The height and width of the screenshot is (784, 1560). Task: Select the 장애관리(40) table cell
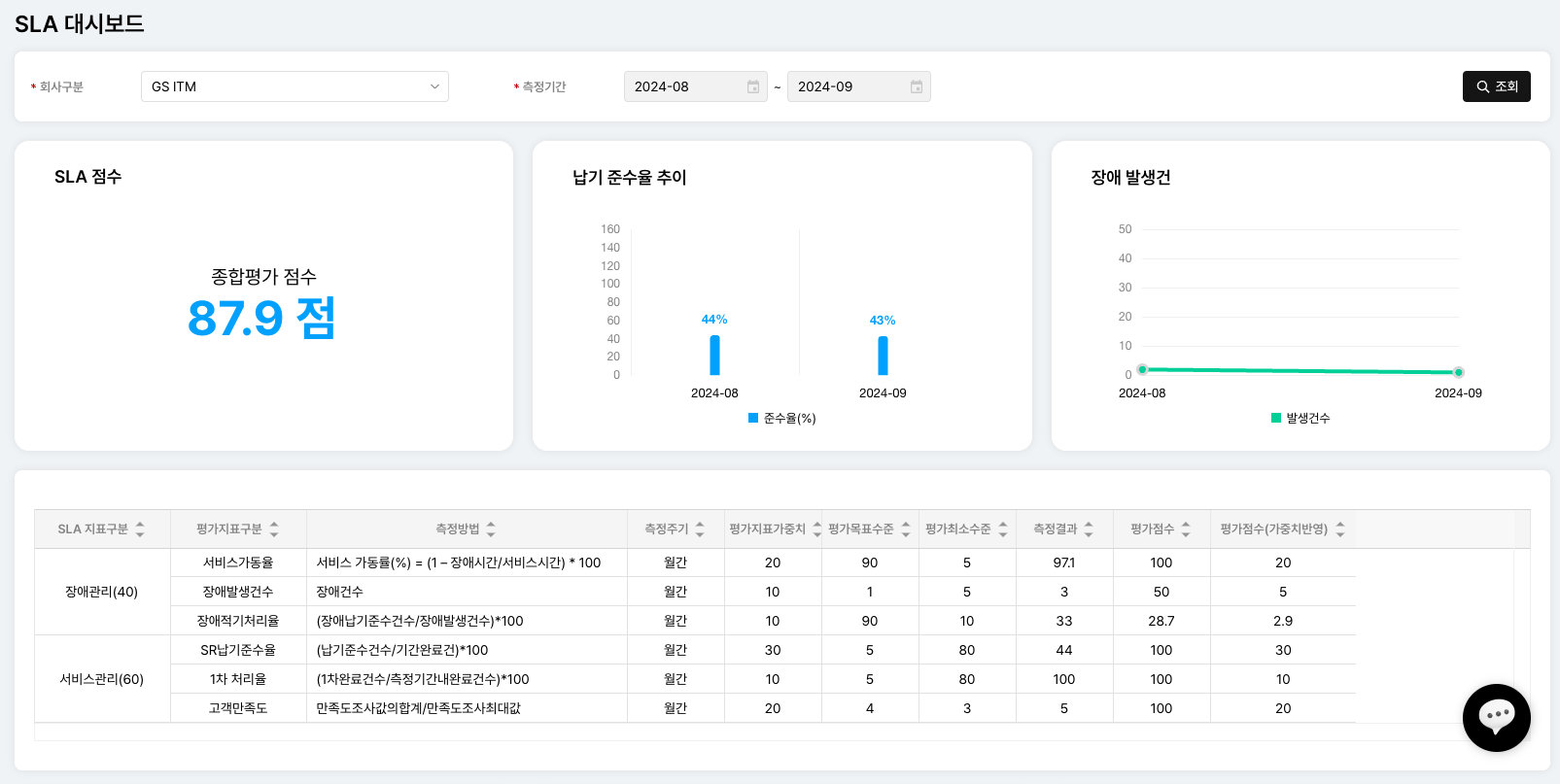point(102,592)
